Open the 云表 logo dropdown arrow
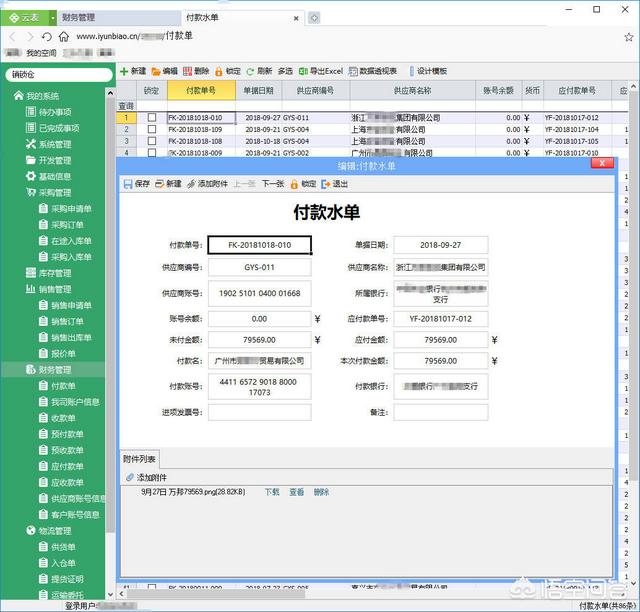This screenshot has width=640, height=612. point(53,18)
